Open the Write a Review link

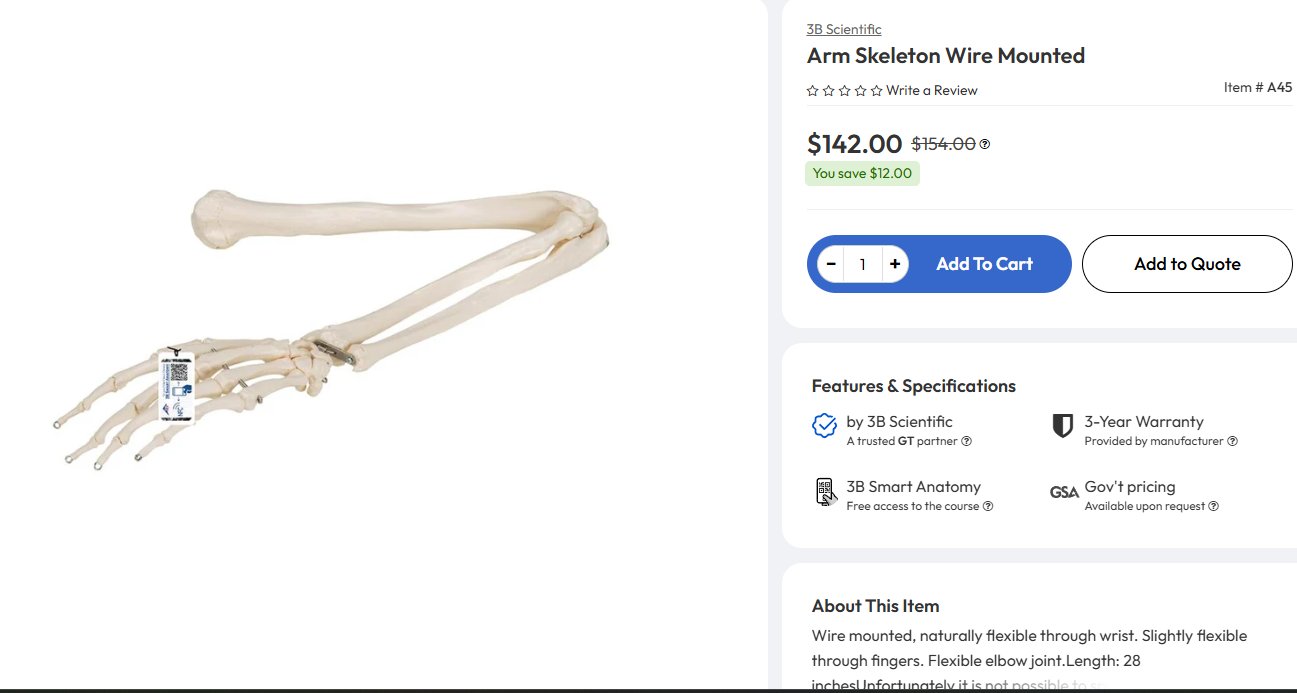(932, 91)
